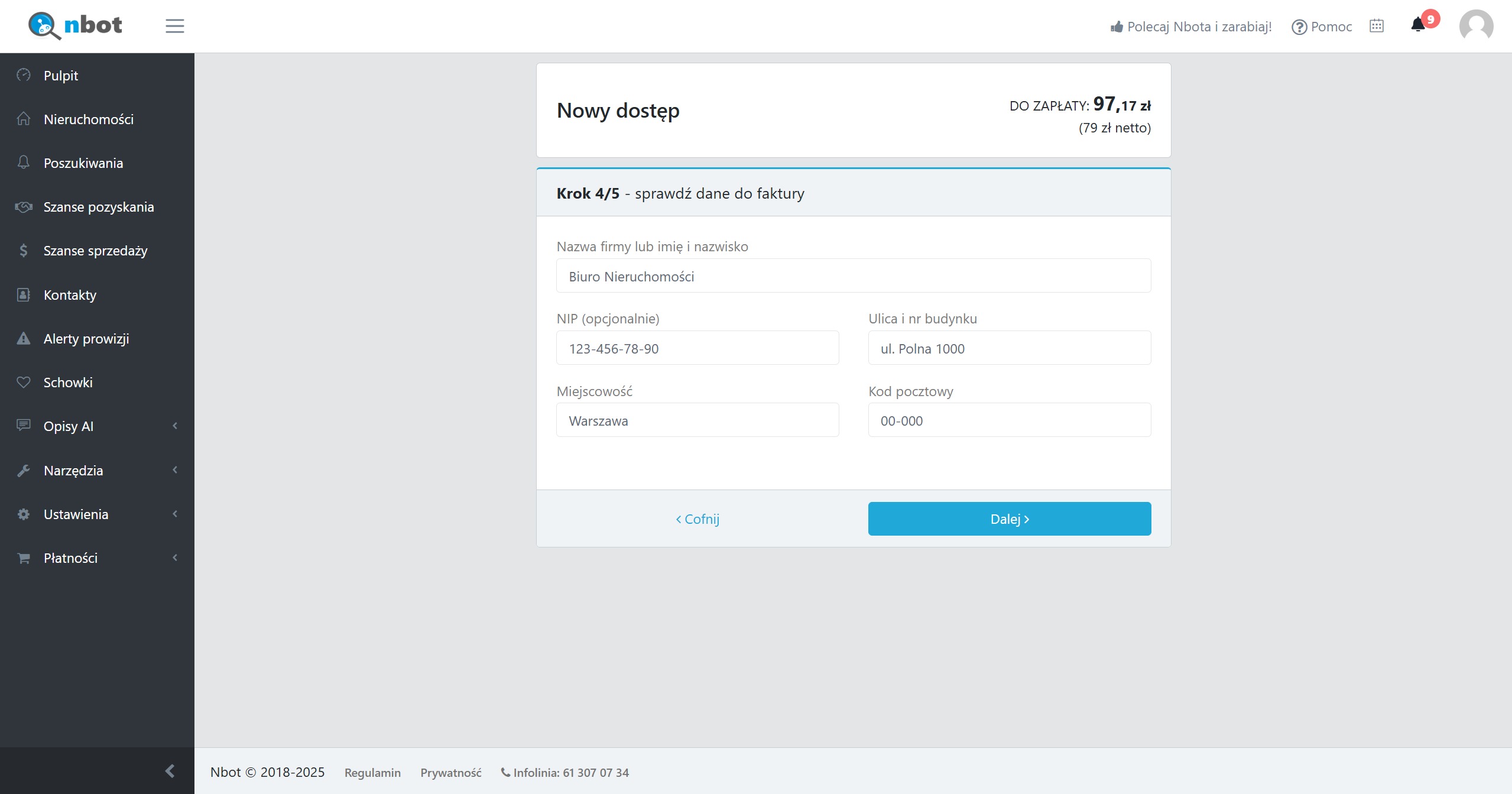Click the hamburger menu icon

pos(174,26)
